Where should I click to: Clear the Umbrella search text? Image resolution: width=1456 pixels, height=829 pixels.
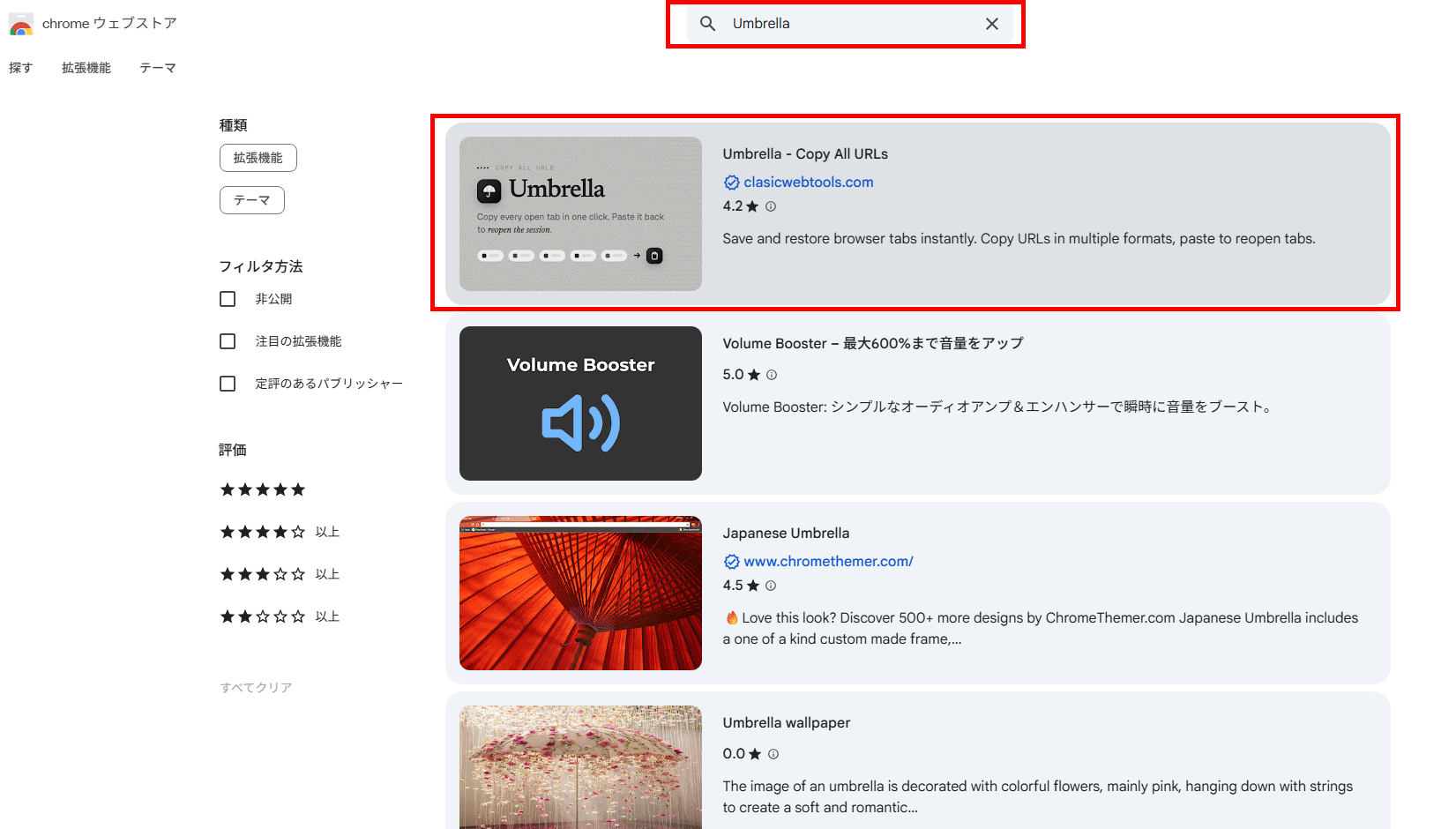tap(992, 24)
